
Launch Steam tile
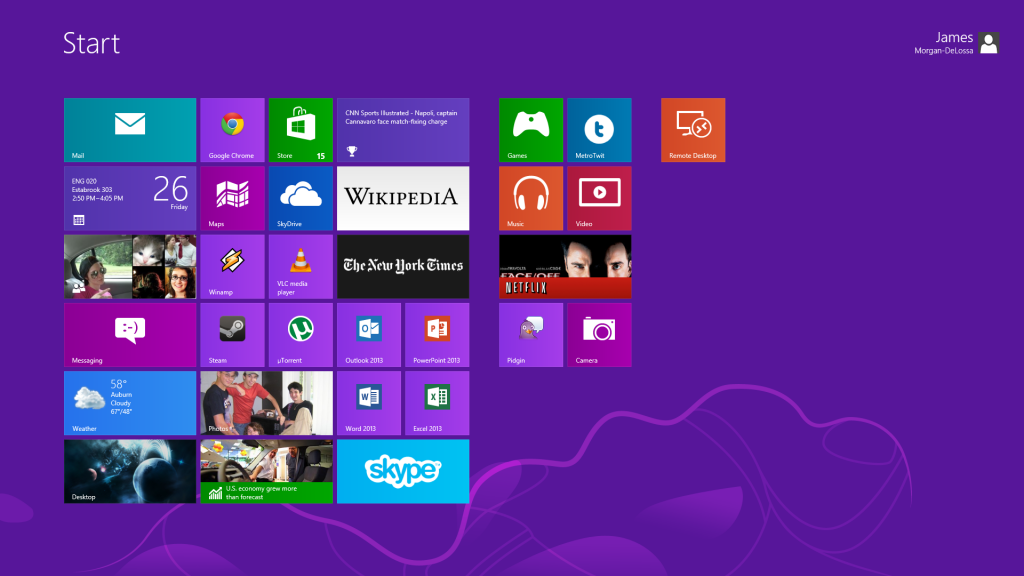(232, 335)
